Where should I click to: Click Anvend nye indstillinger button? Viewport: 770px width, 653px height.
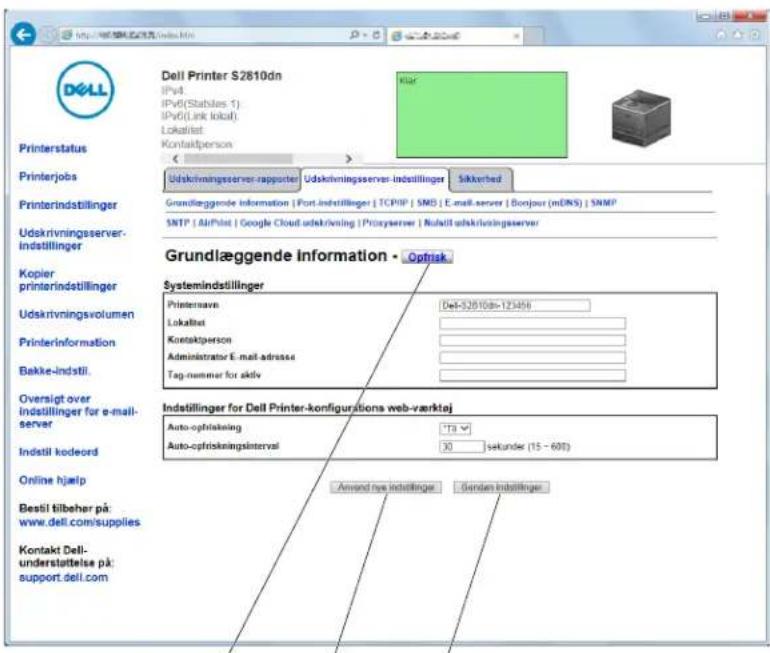click(386, 487)
